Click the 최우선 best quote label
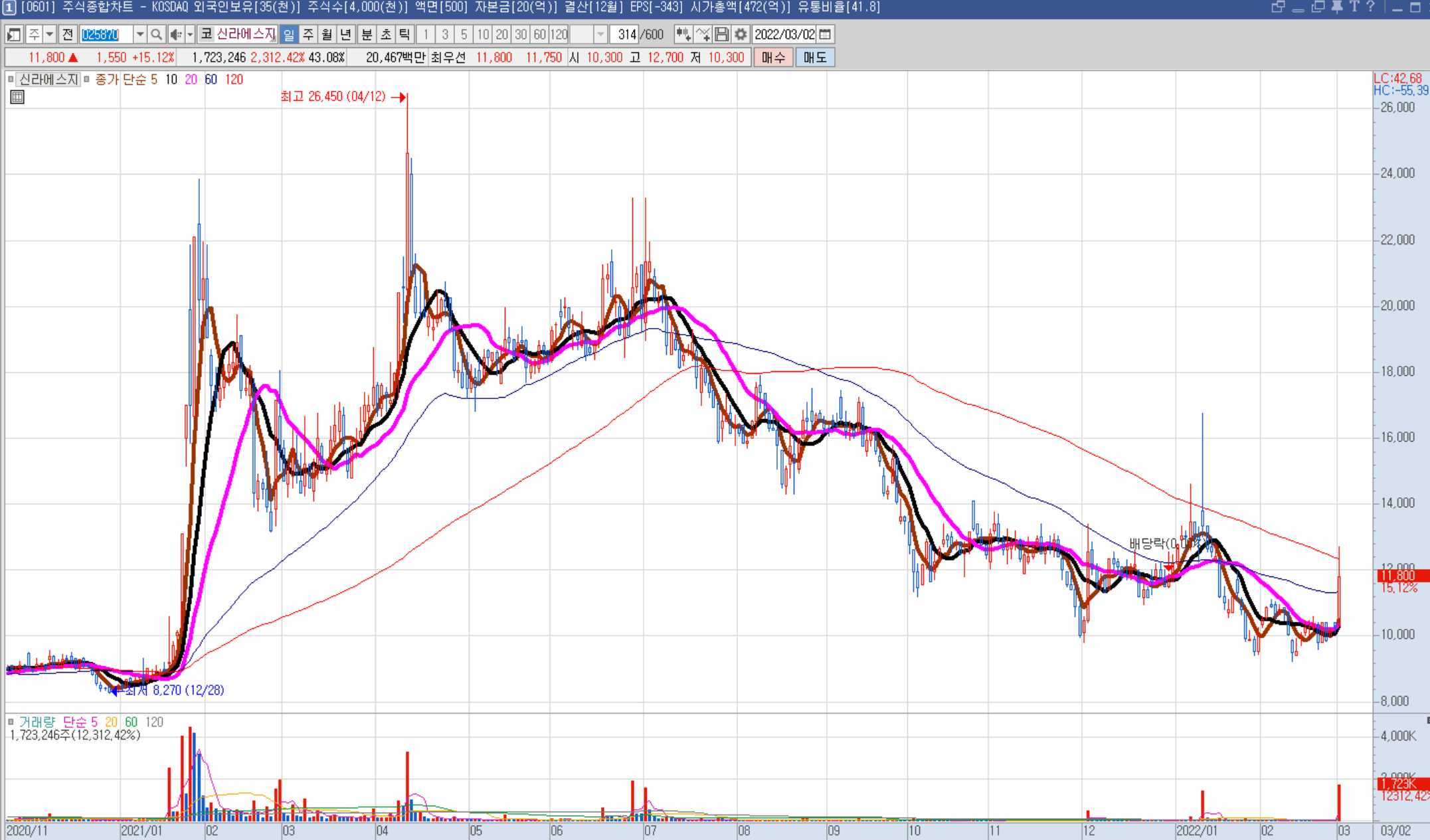The image size is (1430, 840). coord(448,58)
